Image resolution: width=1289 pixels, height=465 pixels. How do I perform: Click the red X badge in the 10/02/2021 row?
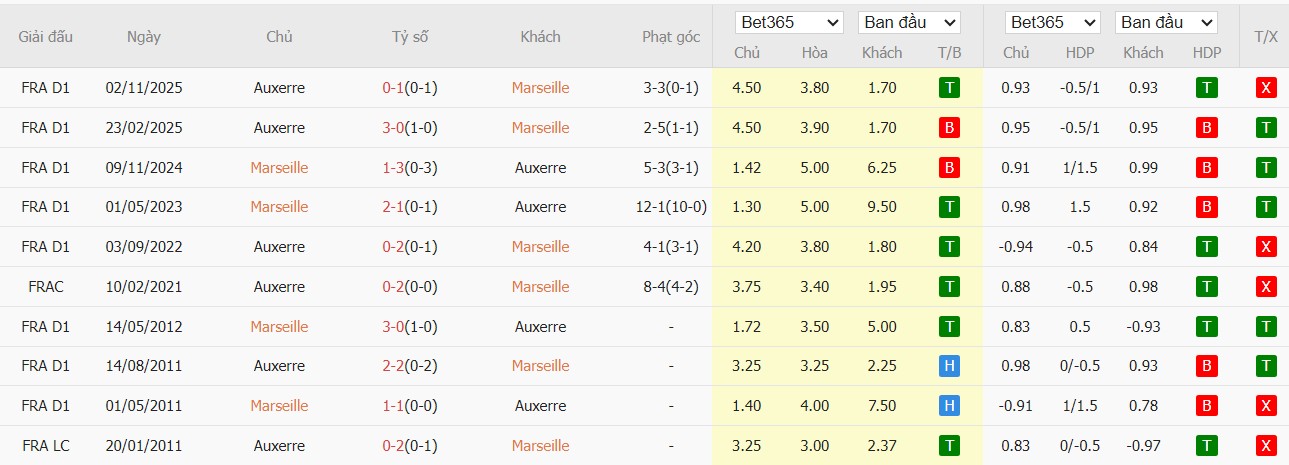tap(1266, 287)
